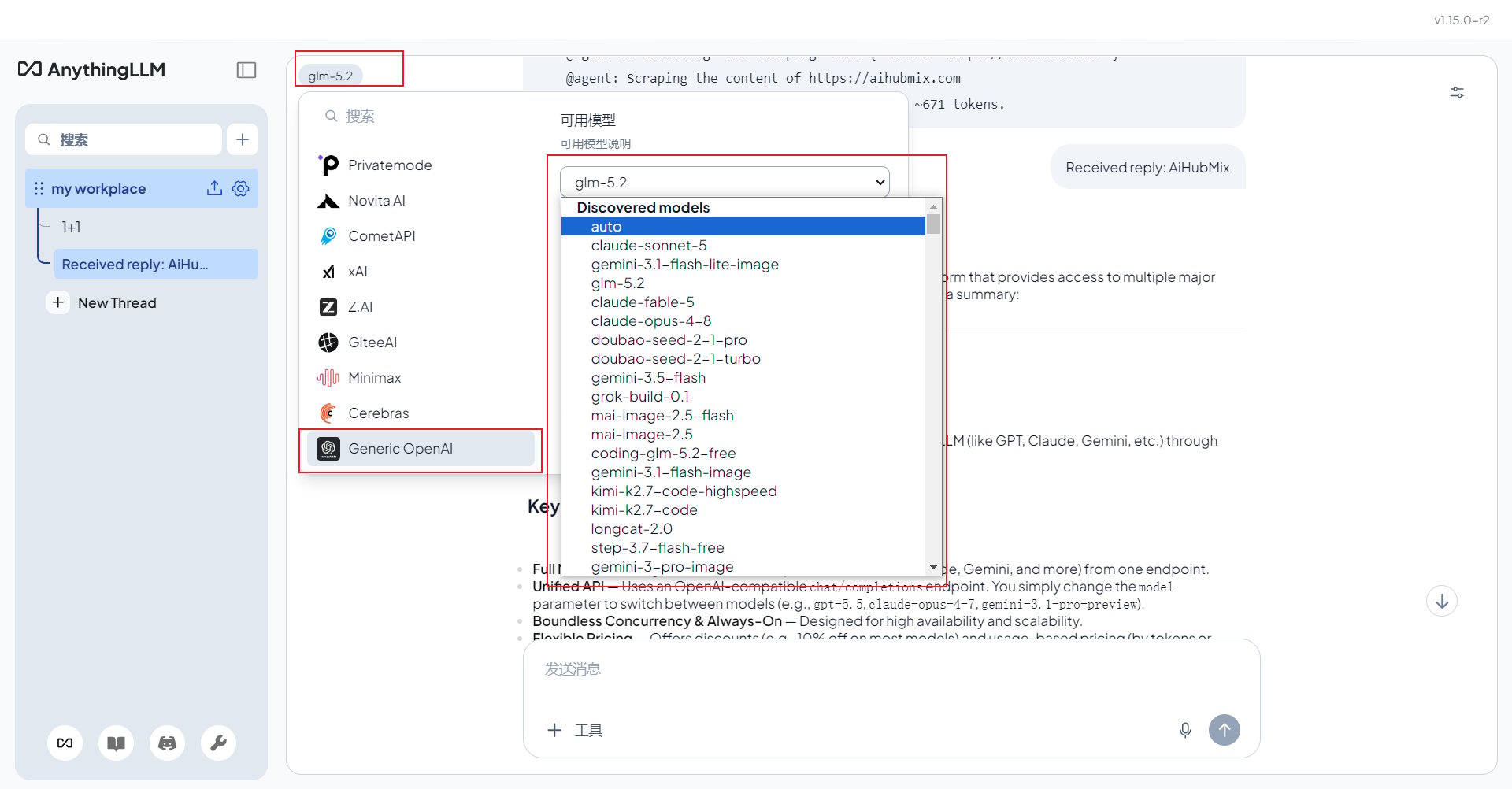Click the plus attach icon in composer
This screenshot has width=1512, height=789.
pyautogui.click(x=554, y=730)
